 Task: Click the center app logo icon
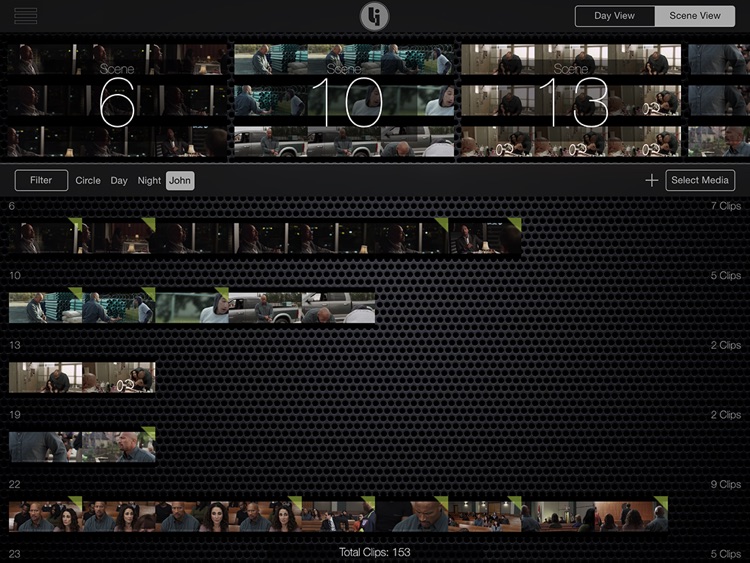375,16
